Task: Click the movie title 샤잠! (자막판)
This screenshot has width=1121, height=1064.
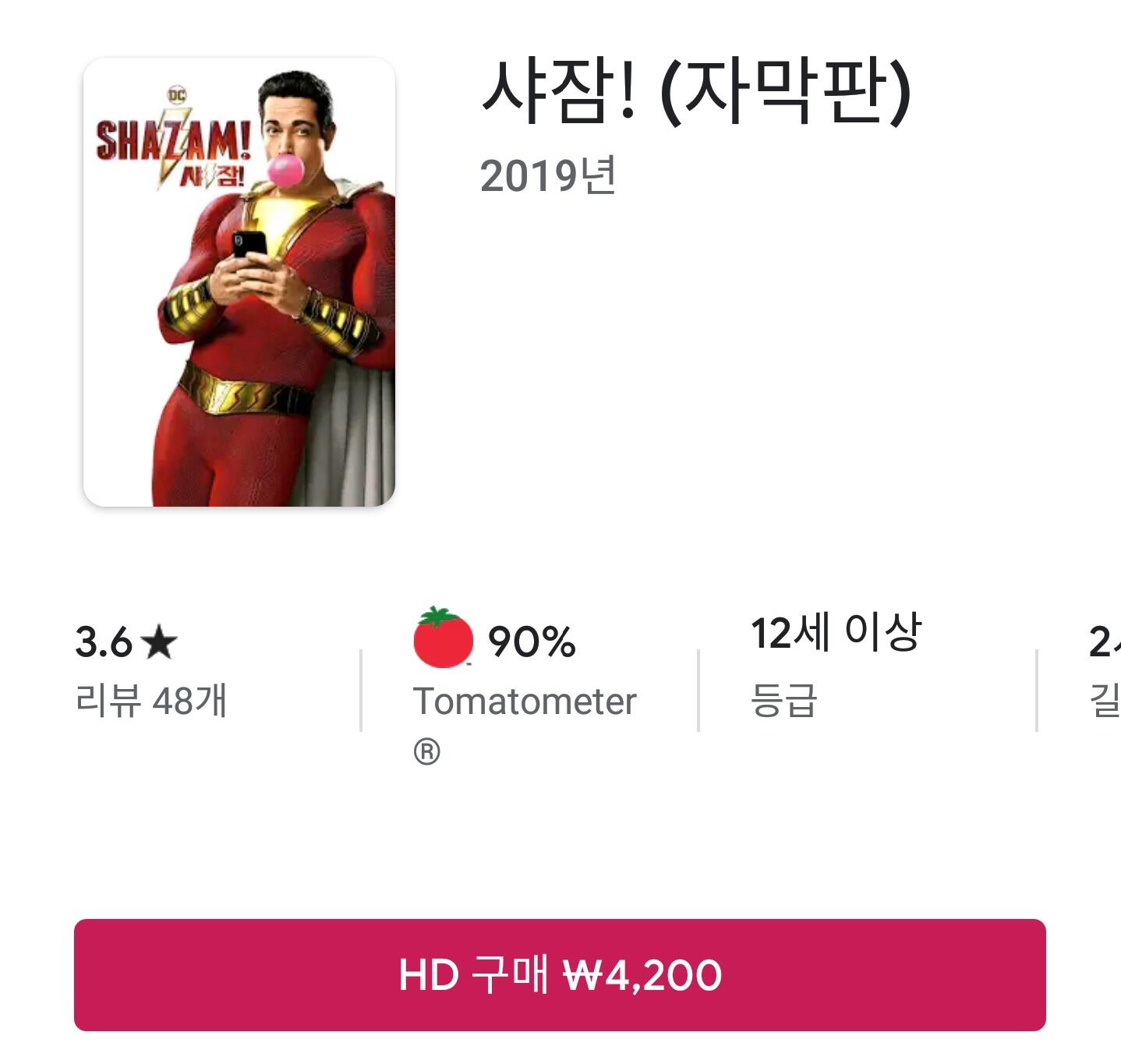Action: [x=696, y=92]
